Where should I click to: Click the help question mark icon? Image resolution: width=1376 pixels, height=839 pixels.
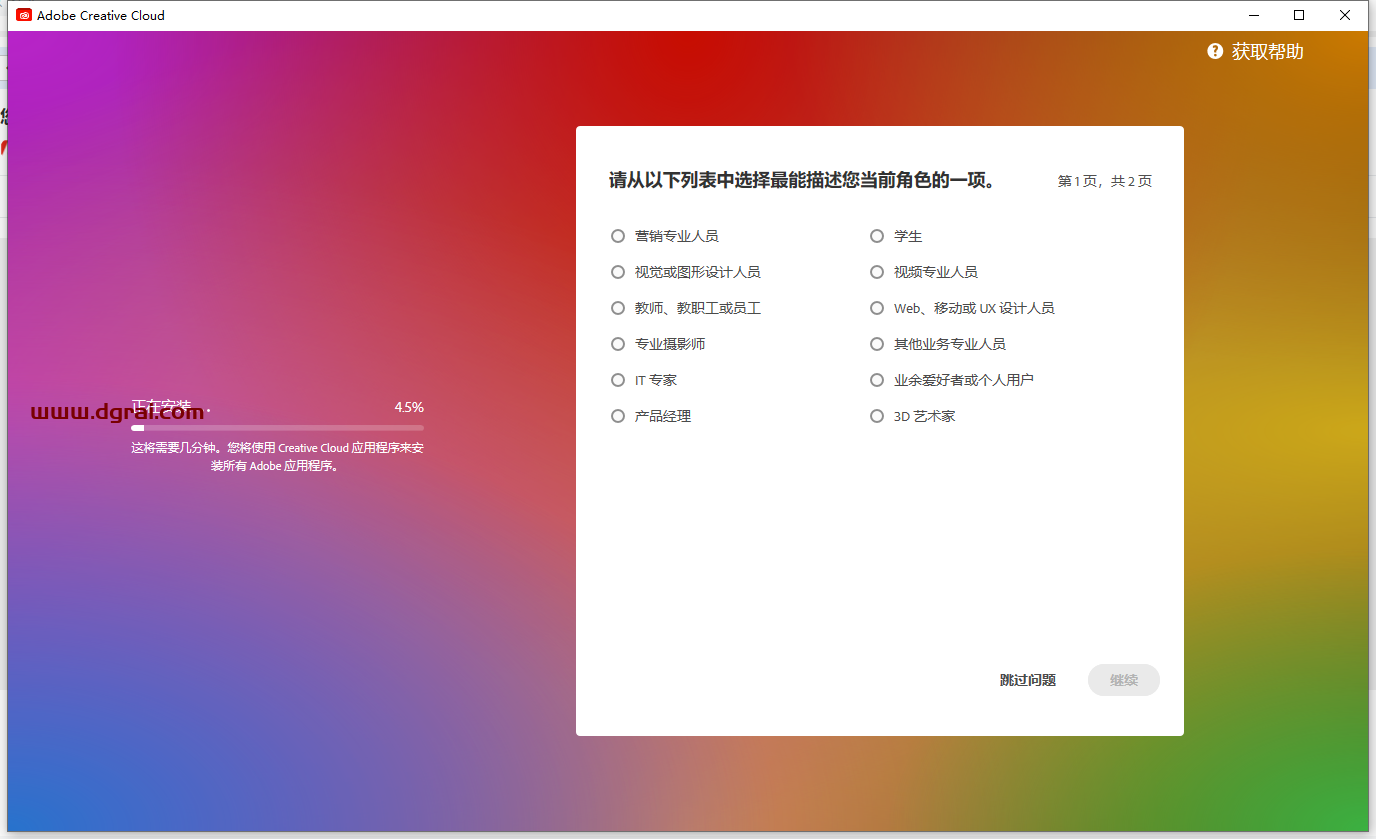pyautogui.click(x=1215, y=51)
